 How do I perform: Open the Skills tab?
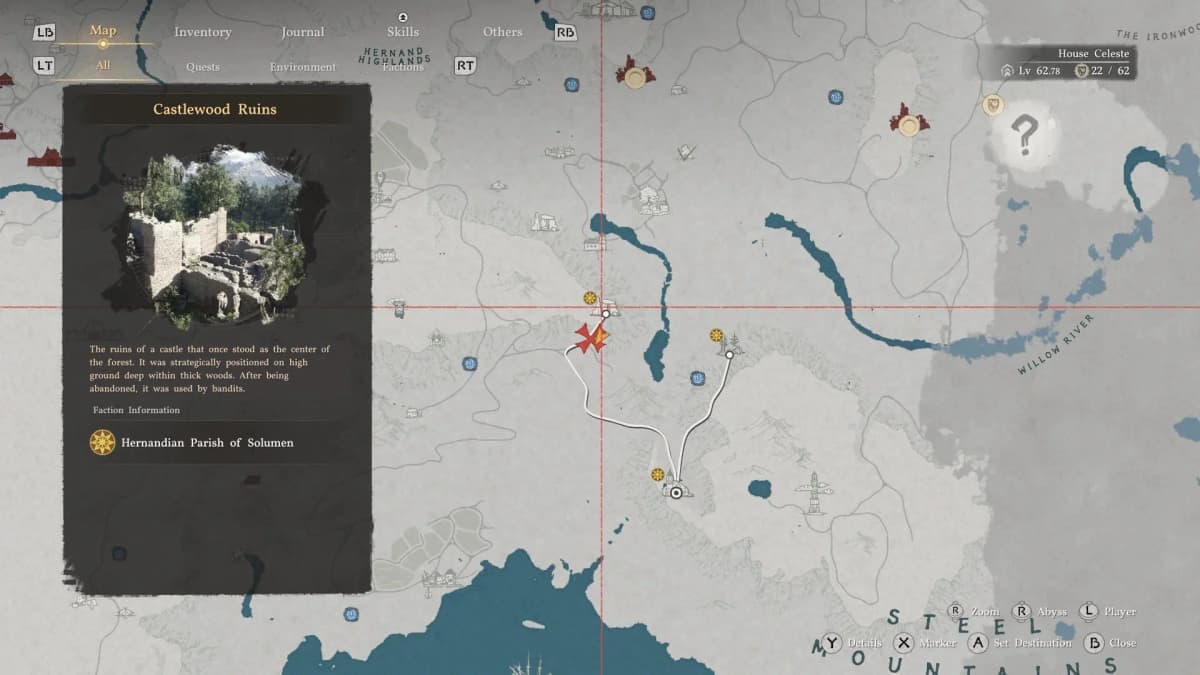pyautogui.click(x=403, y=32)
